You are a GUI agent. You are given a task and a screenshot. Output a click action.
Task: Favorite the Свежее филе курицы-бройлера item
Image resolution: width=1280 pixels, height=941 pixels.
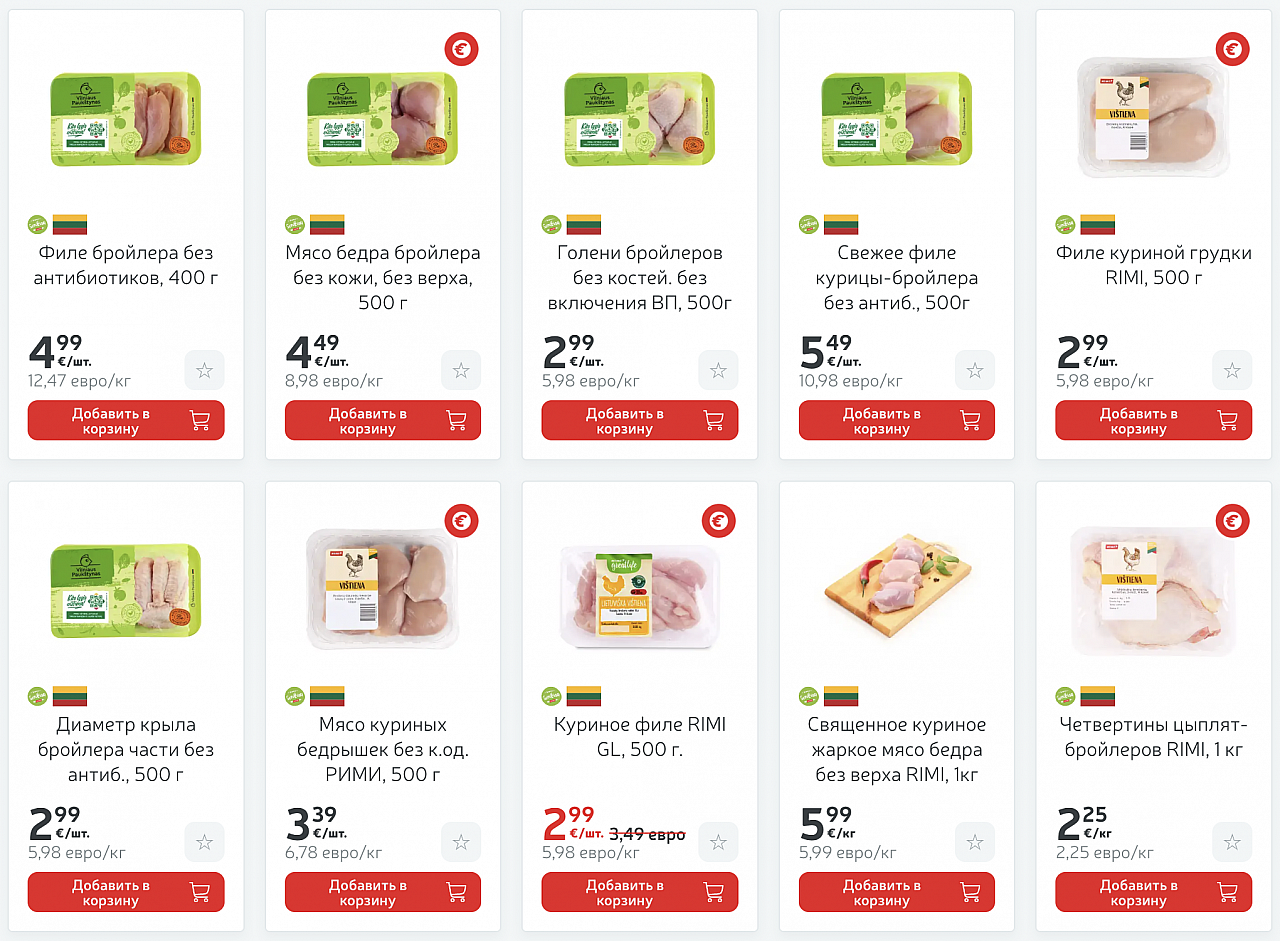(975, 371)
